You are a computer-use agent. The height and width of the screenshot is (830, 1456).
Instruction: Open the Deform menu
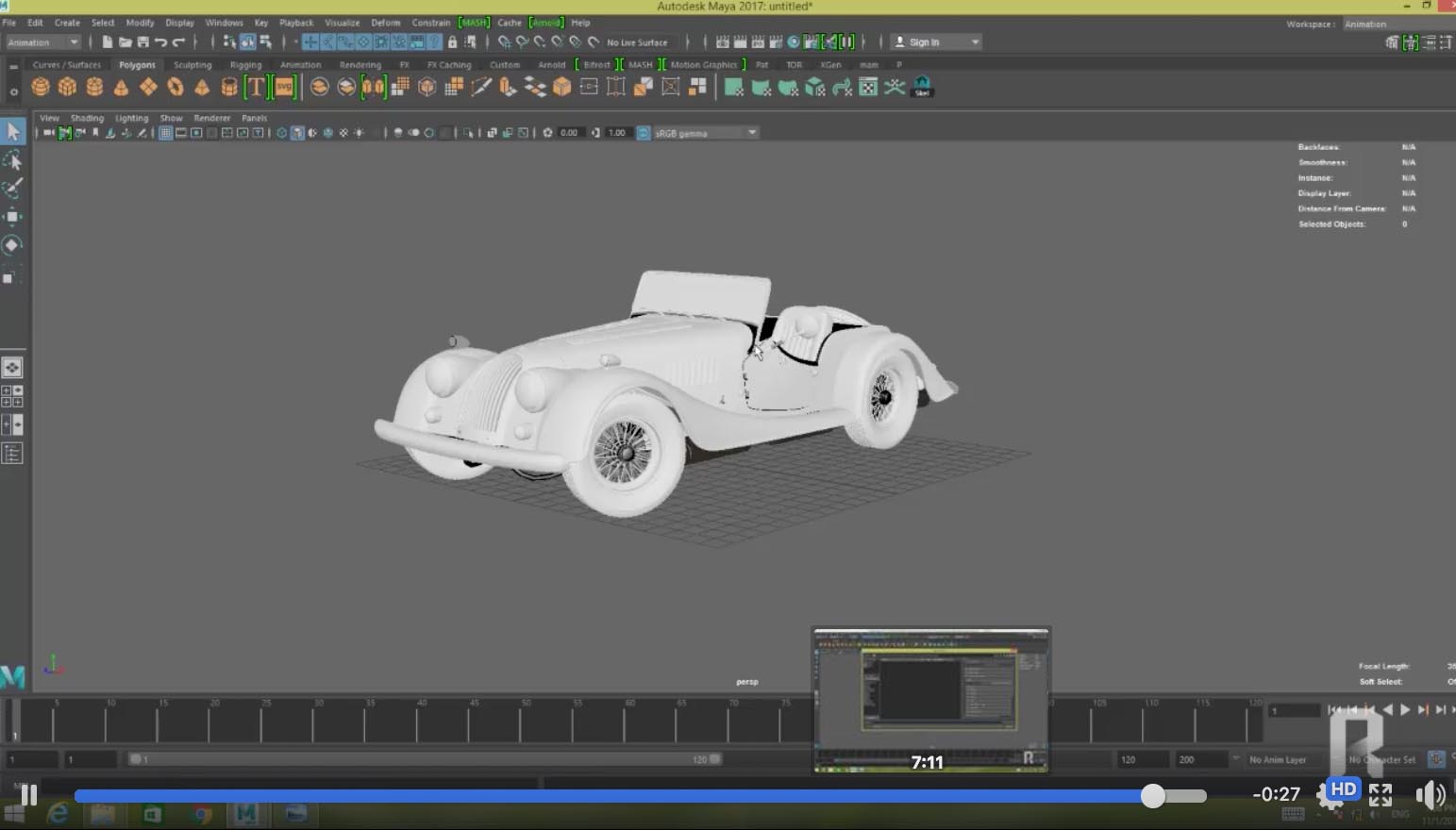pyautogui.click(x=385, y=23)
